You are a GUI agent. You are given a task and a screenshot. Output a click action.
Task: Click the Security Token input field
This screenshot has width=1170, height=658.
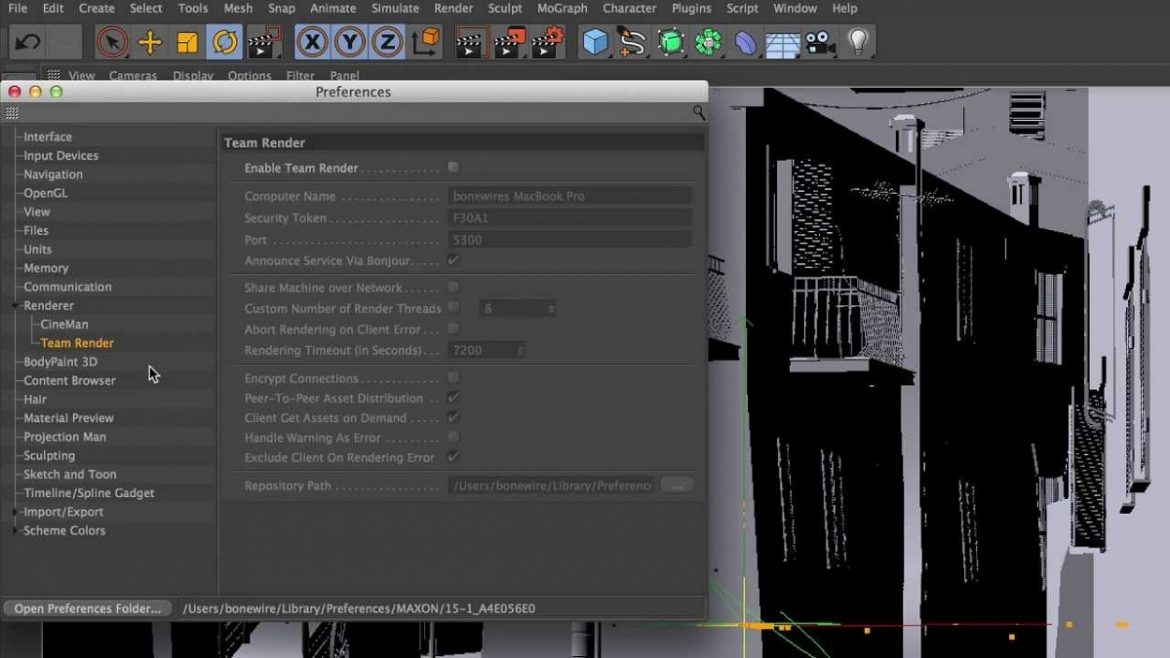[570, 217]
